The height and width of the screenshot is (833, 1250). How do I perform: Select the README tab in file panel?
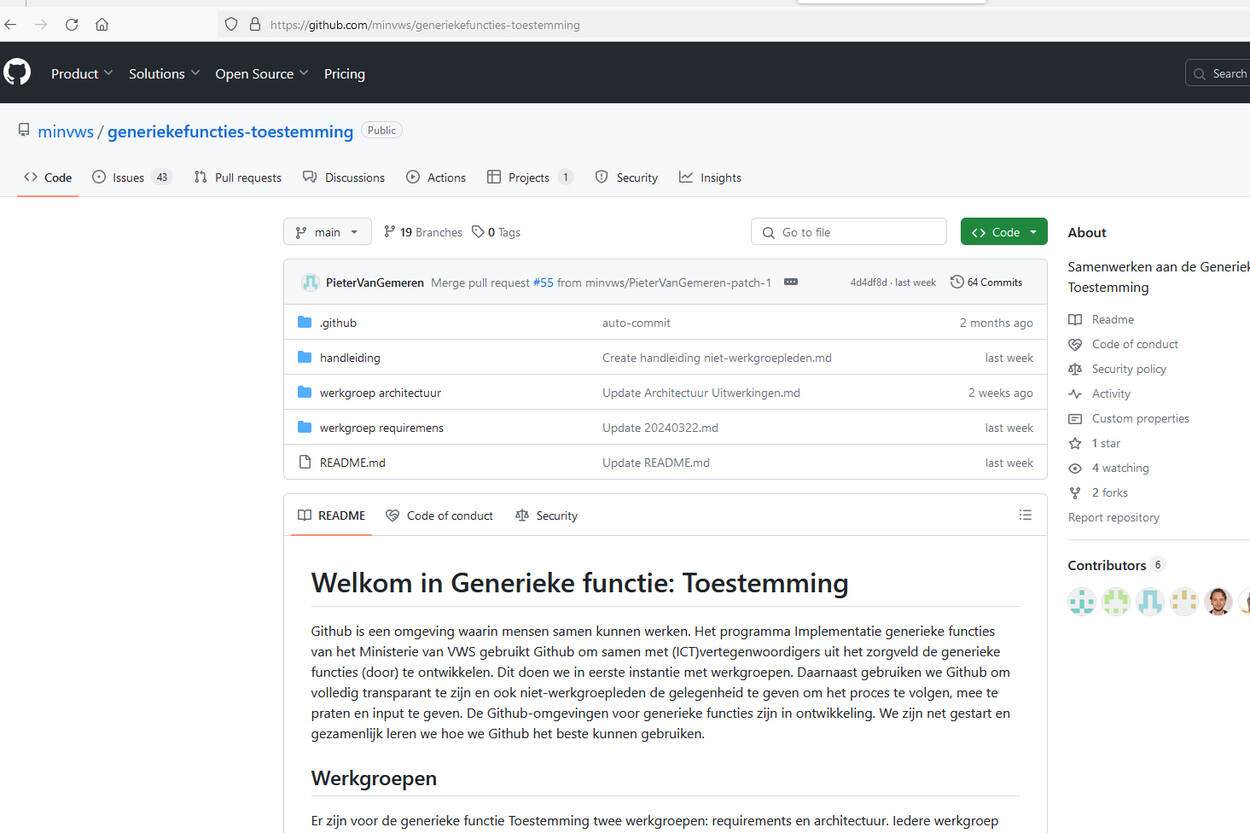pos(331,515)
